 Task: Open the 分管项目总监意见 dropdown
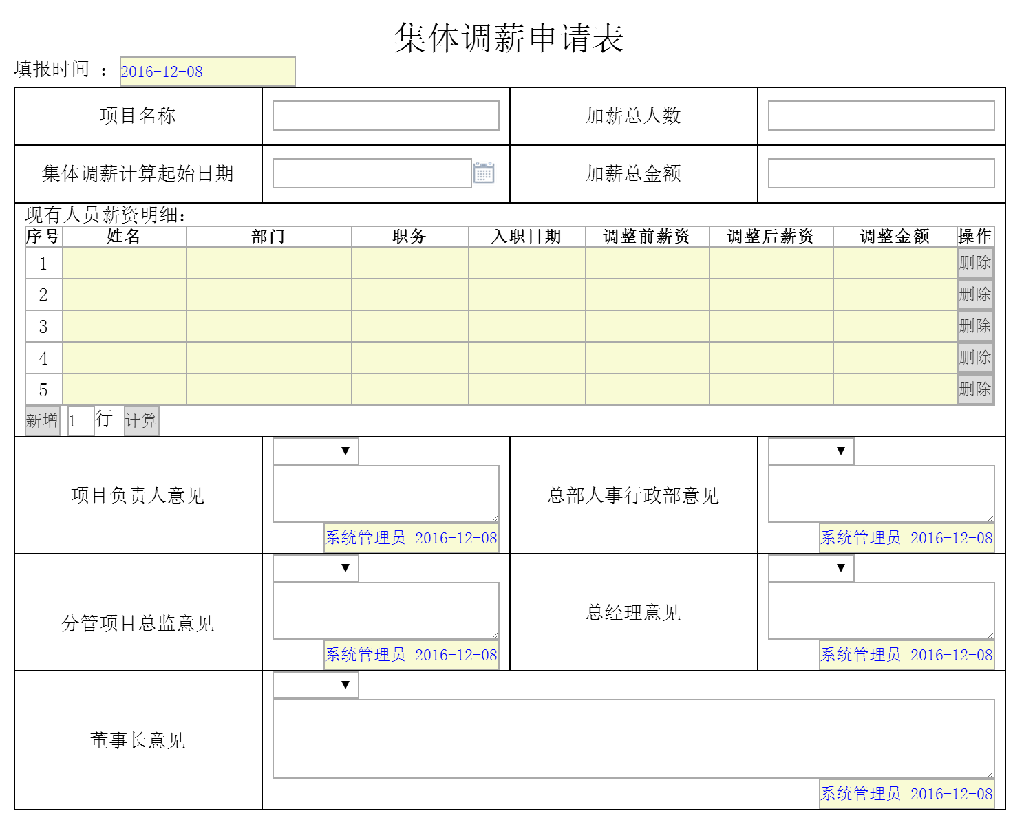[x=315, y=568]
